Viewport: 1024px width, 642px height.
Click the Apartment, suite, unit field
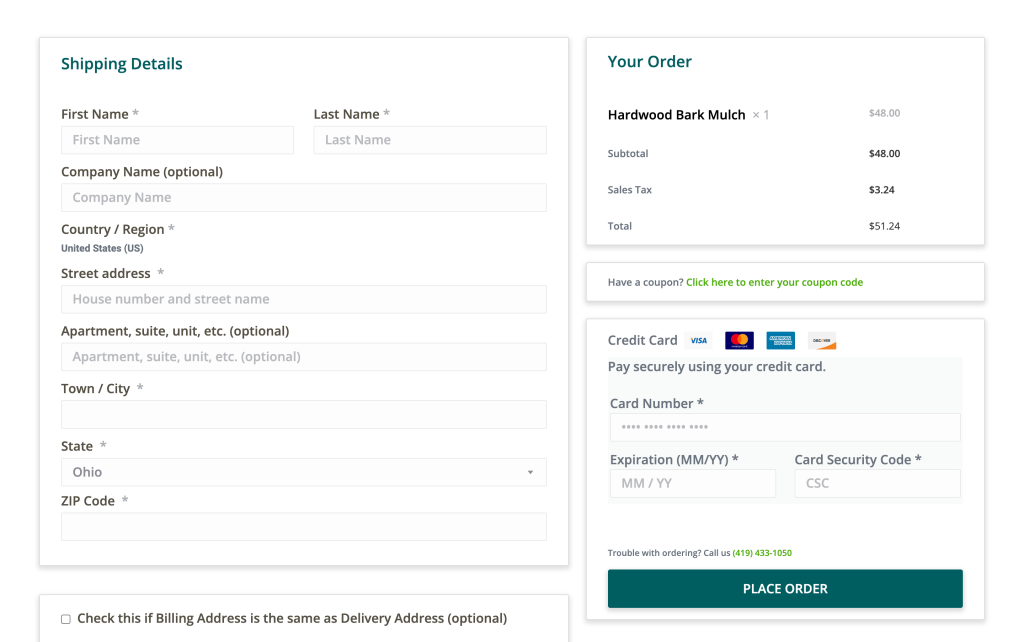[304, 356]
